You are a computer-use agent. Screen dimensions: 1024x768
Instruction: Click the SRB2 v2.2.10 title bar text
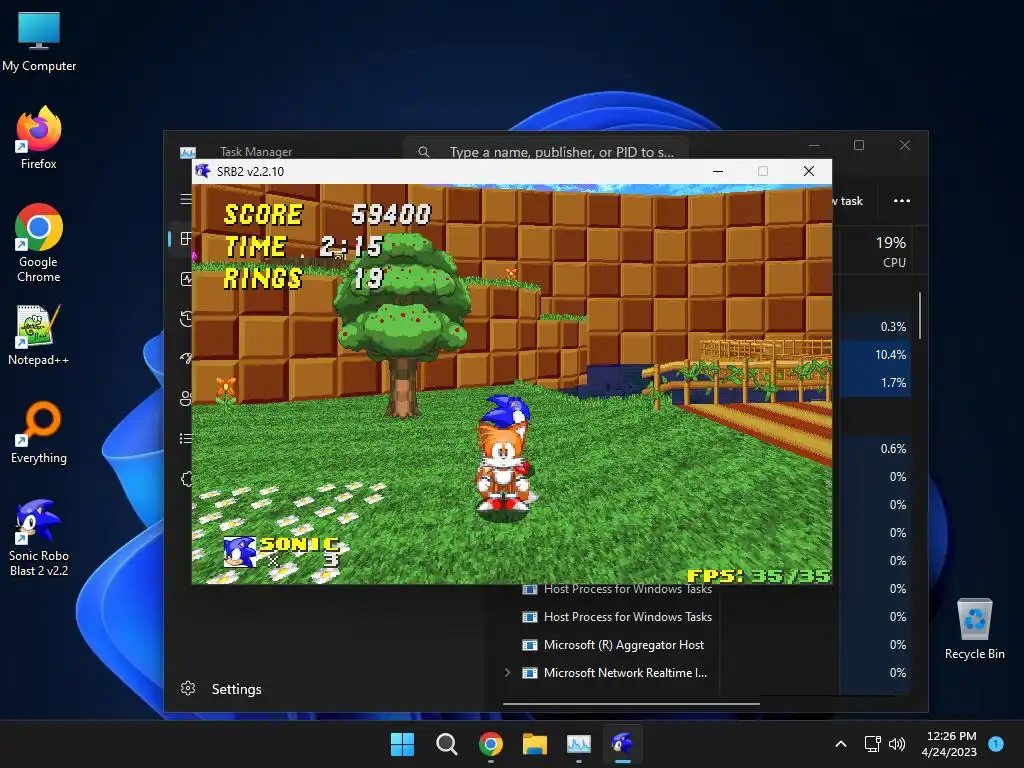click(x=250, y=172)
